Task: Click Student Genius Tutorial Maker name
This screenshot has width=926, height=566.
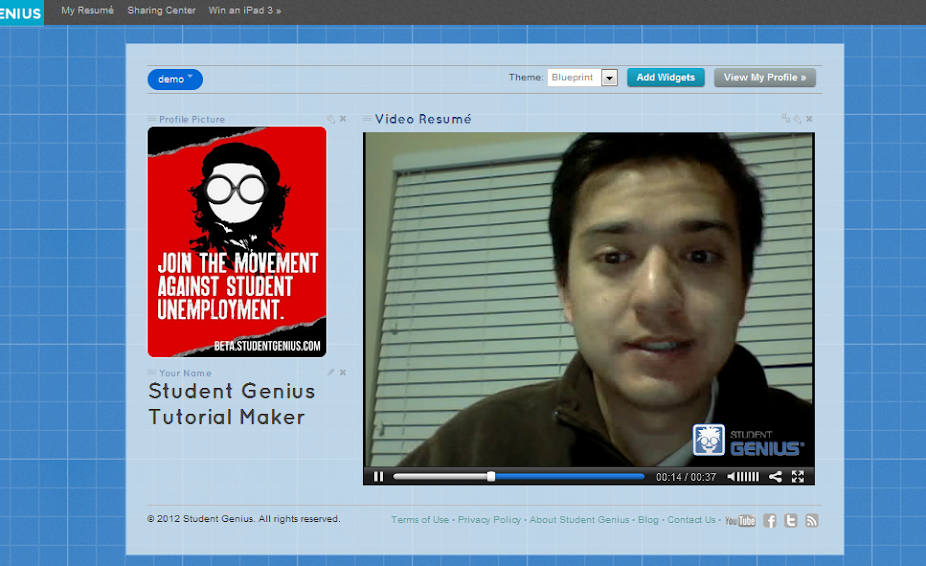Action: point(232,404)
